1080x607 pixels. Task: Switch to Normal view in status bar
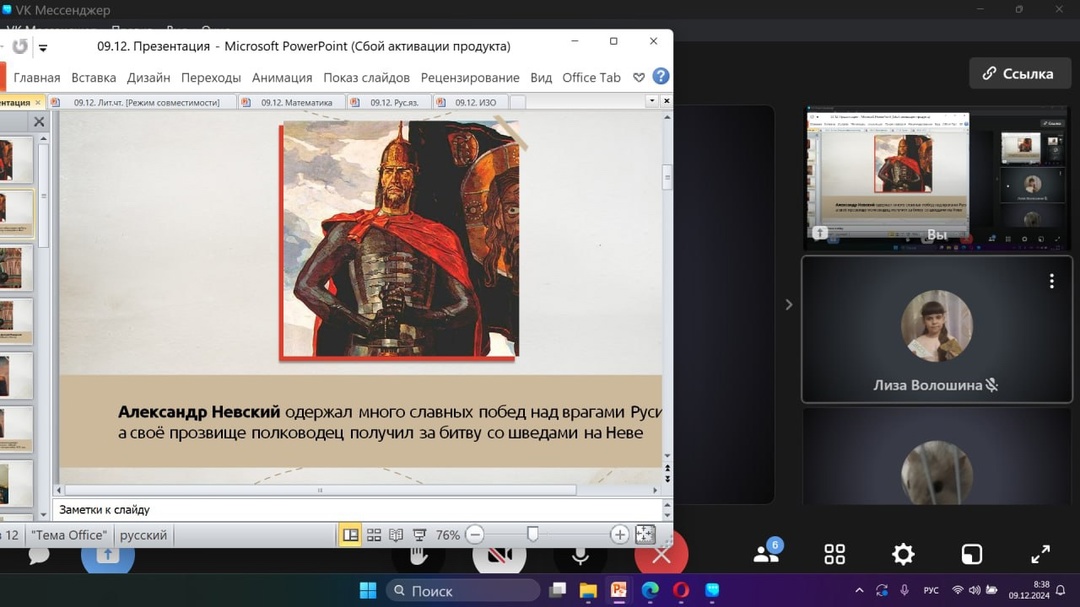pyautogui.click(x=350, y=535)
